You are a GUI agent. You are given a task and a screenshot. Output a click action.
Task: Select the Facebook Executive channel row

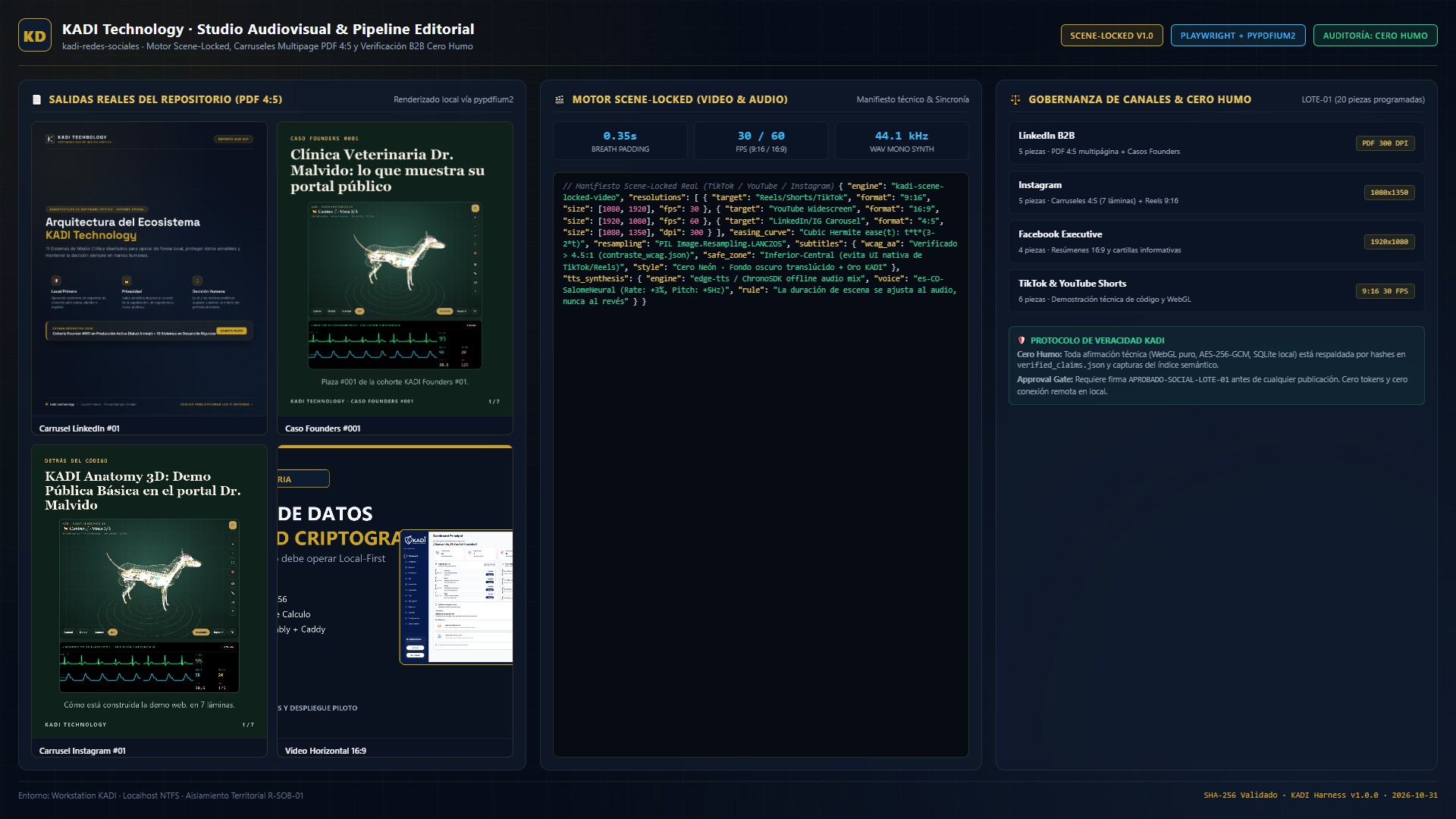coord(1216,242)
